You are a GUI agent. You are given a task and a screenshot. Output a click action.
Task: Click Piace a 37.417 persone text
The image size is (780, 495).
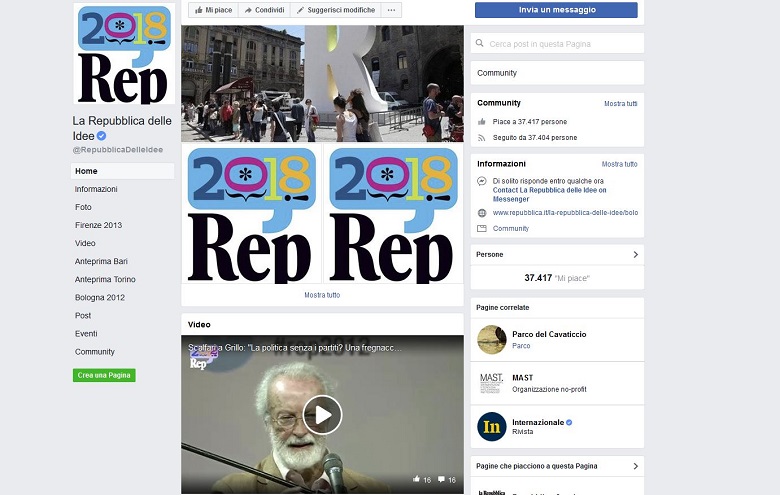point(530,121)
